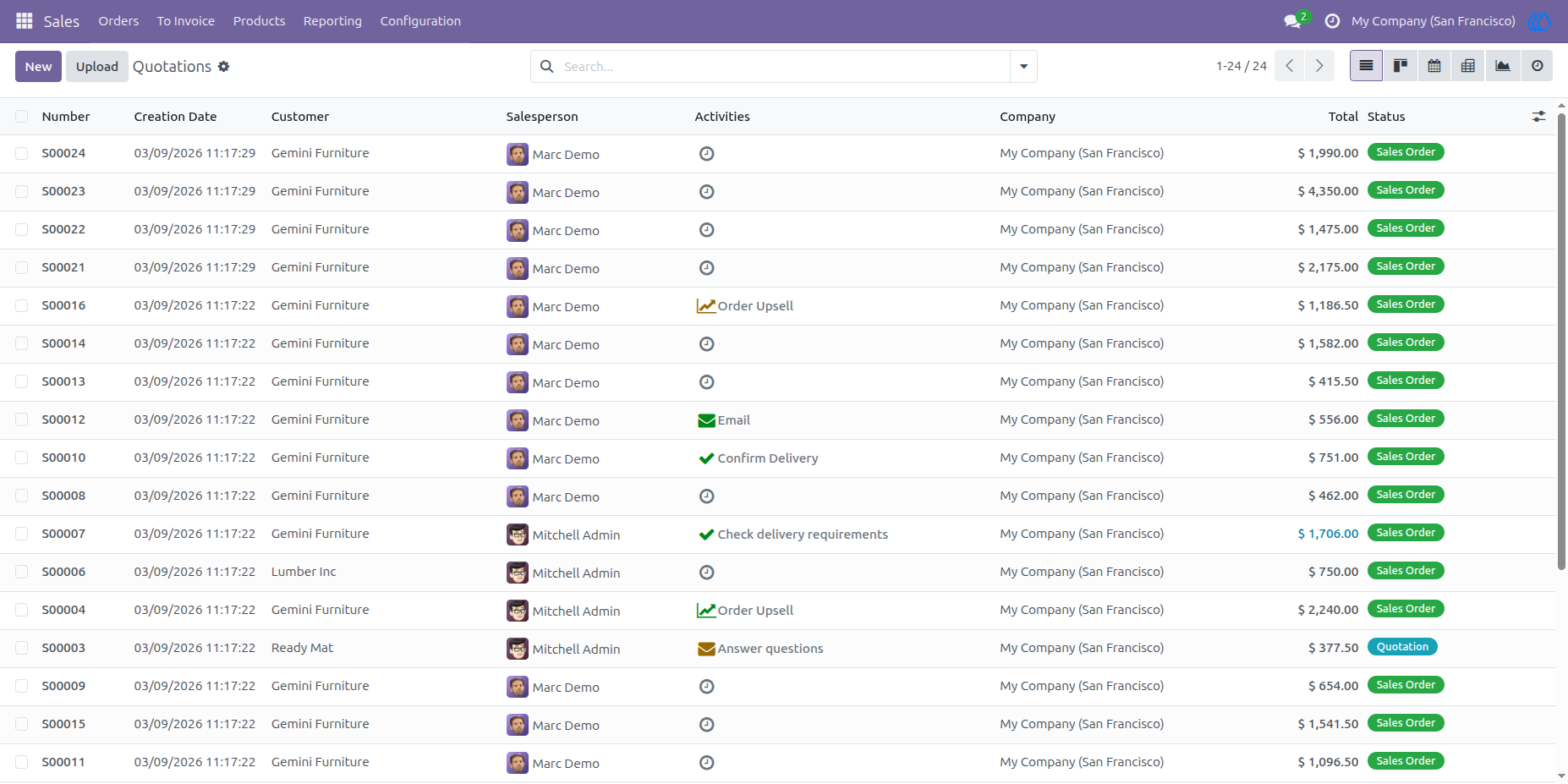Go to the Sales app home
The image size is (1568, 784).
pos(62,21)
